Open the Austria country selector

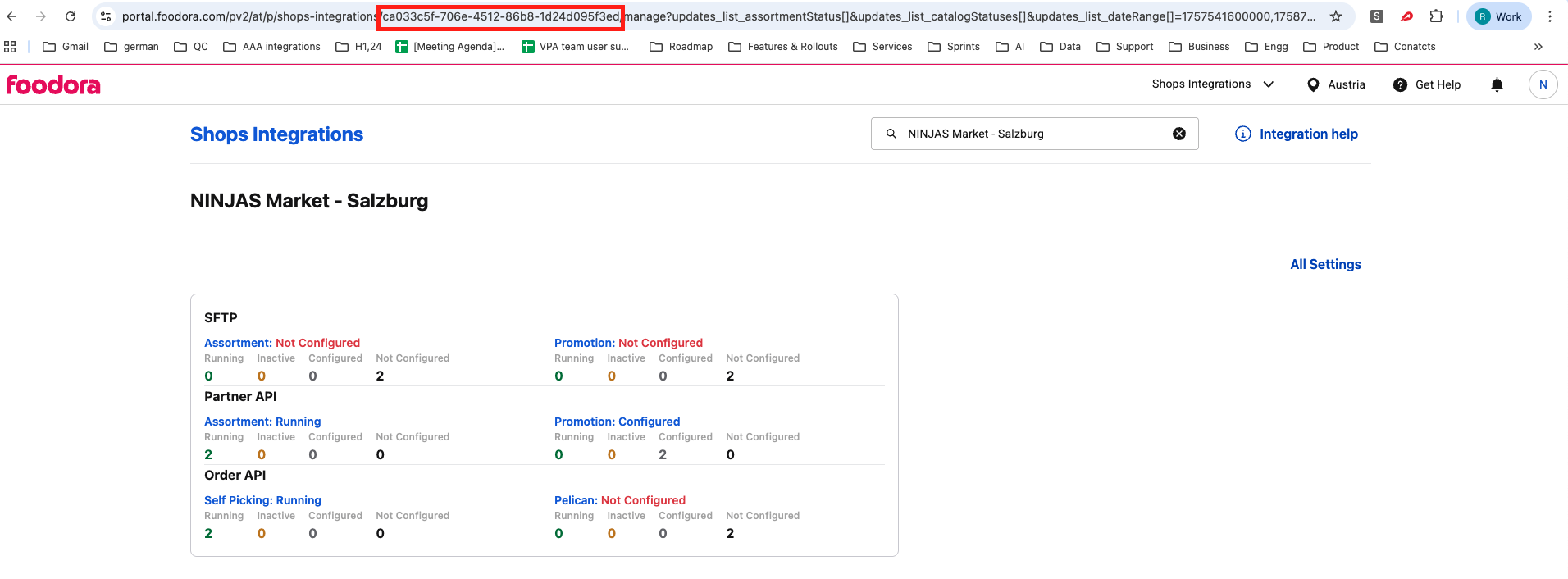tap(1336, 84)
